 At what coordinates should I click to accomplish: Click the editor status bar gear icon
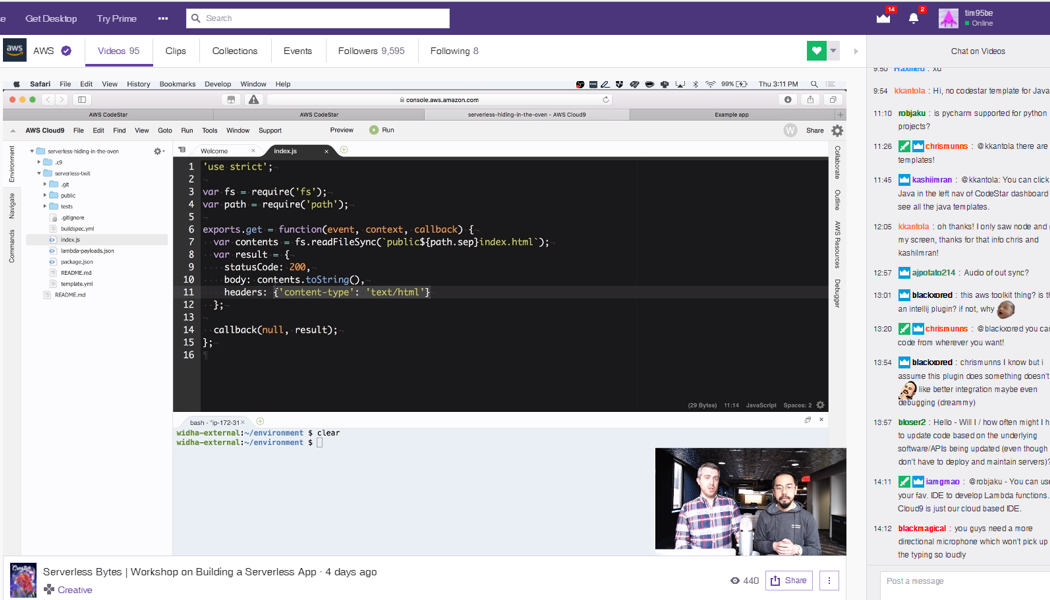pos(820,405)
